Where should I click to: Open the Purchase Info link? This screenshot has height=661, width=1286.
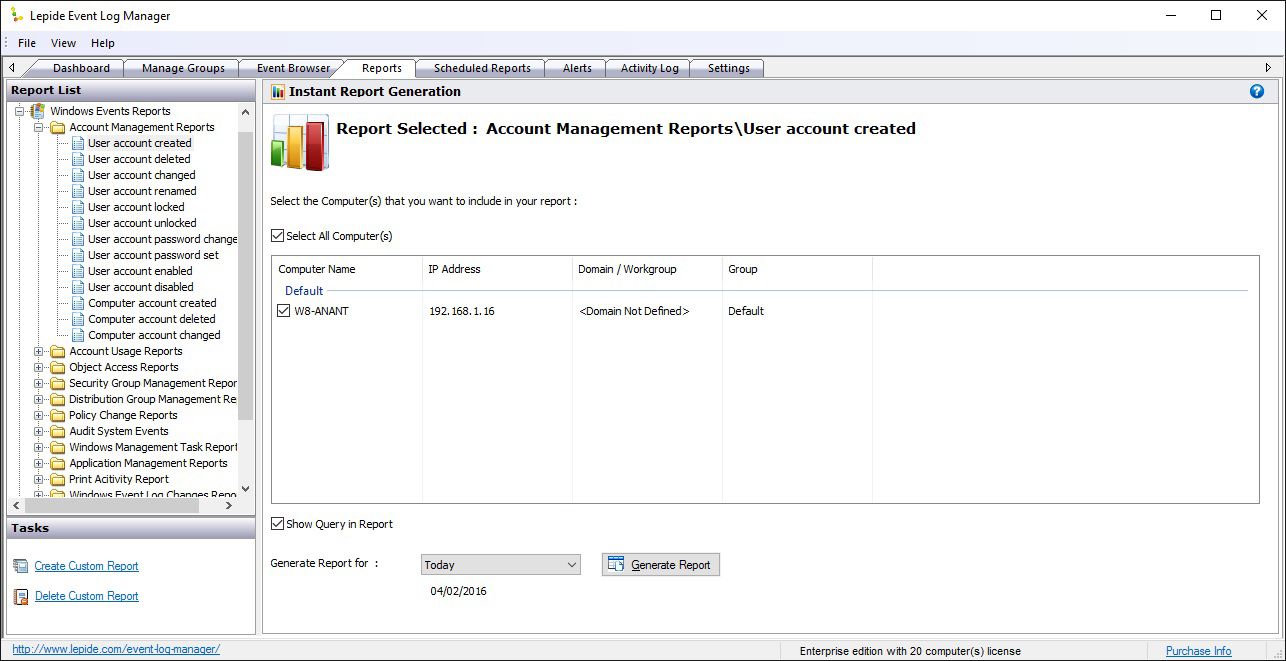tap(1197, 650)
